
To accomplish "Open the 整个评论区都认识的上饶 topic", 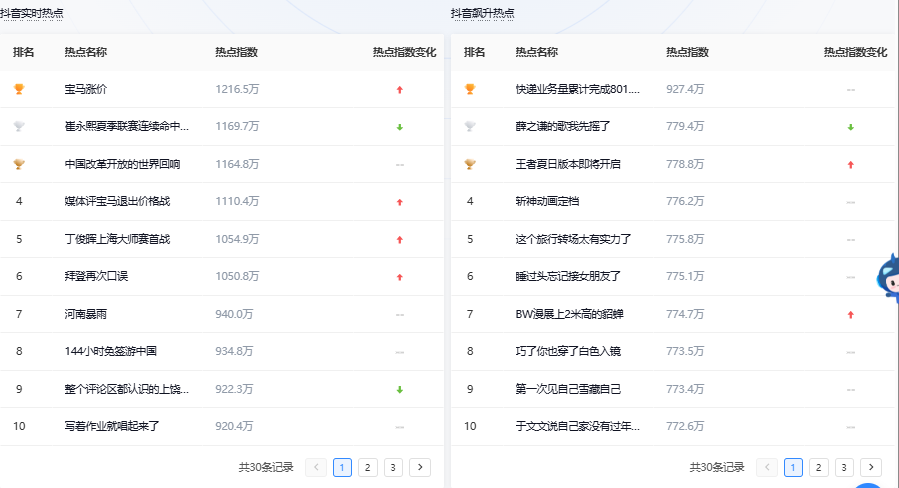I will 127,389.
